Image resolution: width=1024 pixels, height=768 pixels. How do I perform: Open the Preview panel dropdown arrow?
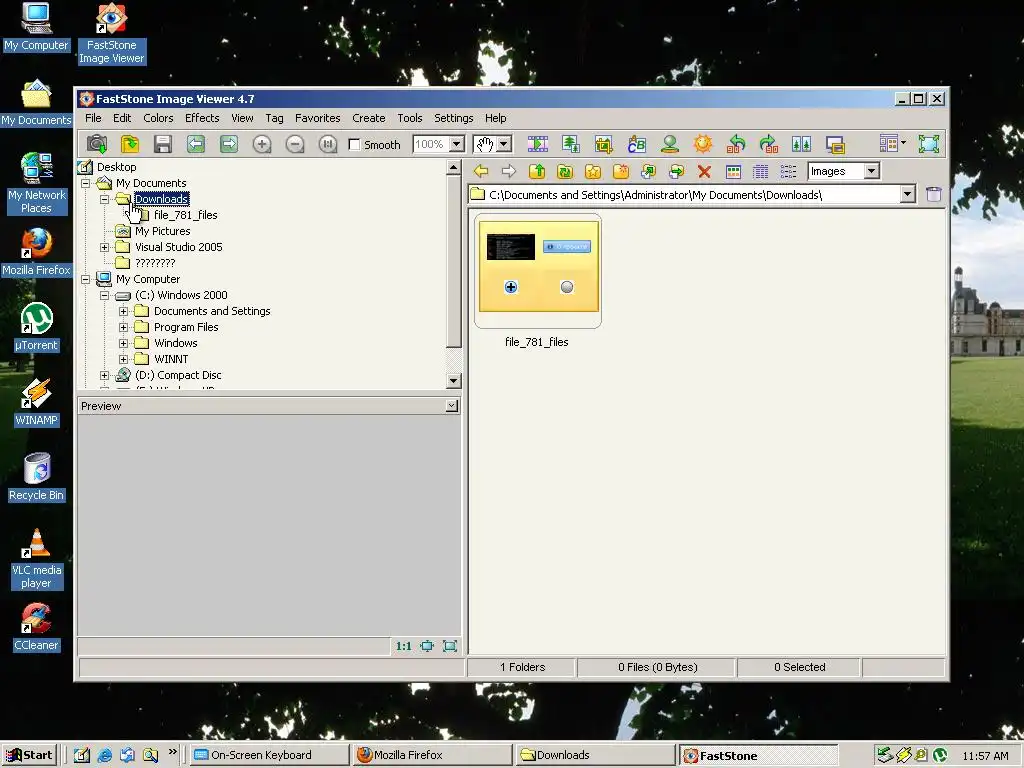click(451, 406)
